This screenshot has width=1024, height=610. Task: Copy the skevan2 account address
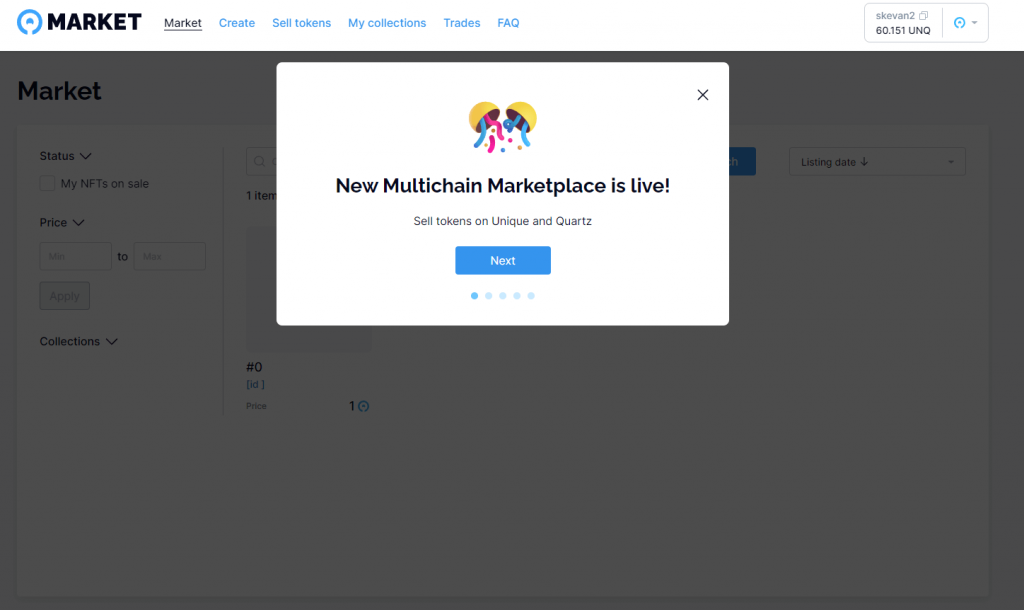point(923,15)
